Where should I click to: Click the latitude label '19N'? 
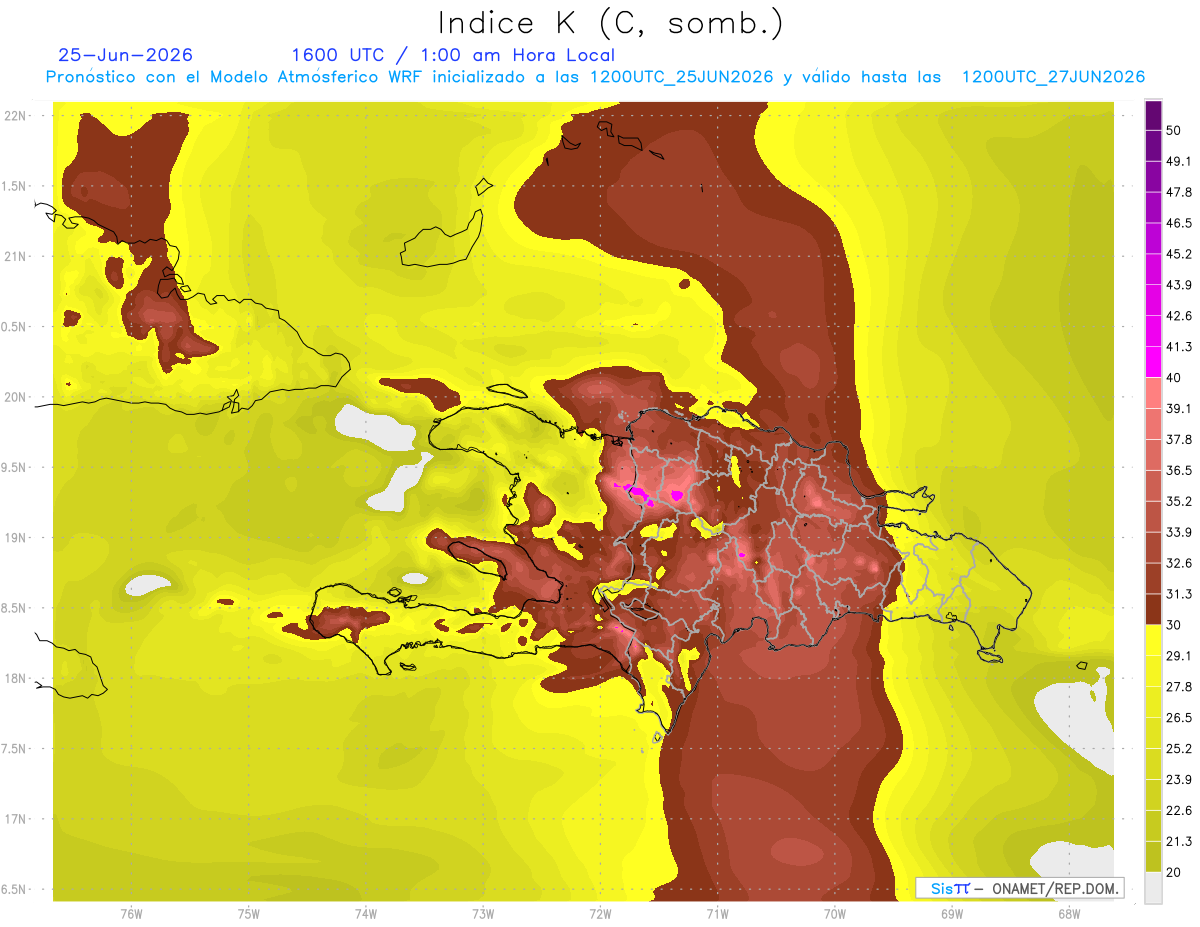(x=15, y=538)
